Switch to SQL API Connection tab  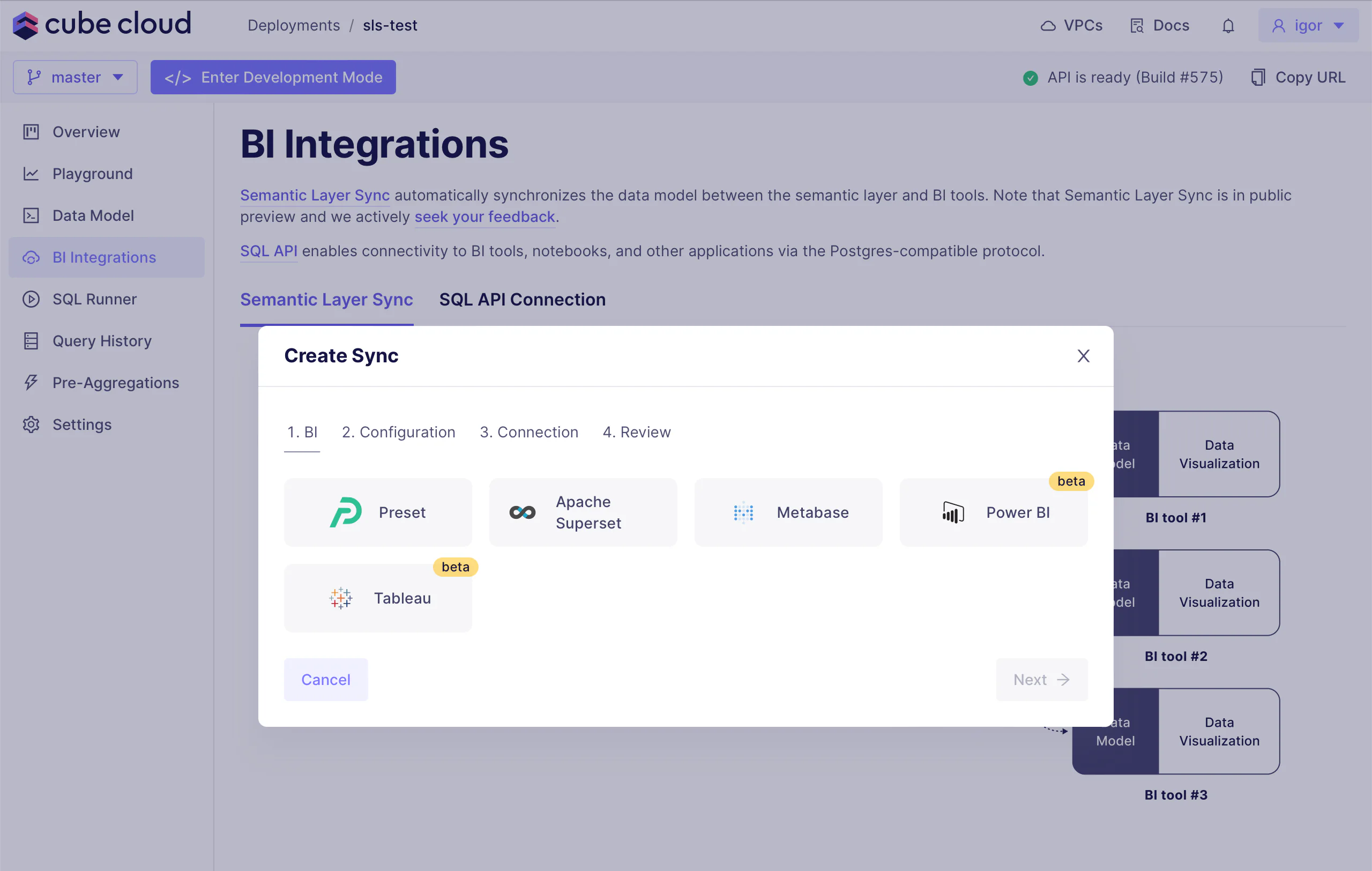tap(522, 300)
